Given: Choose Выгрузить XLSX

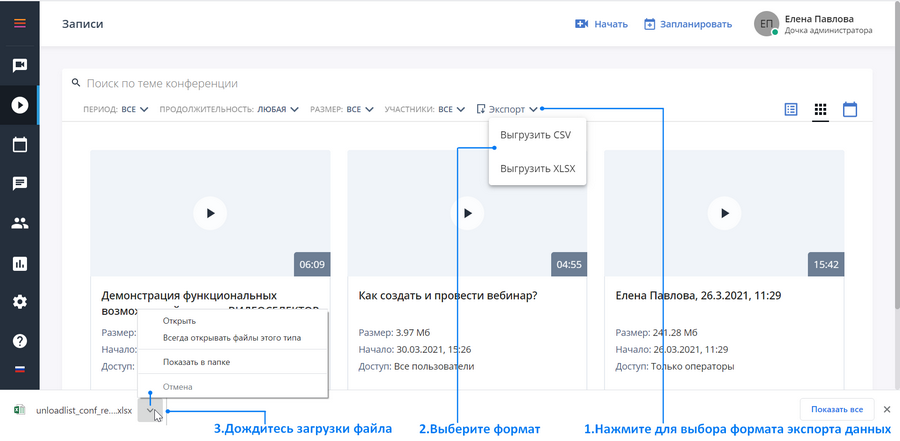Looking at the screenshot, I should pyautogui.click(x=537, y=169).
